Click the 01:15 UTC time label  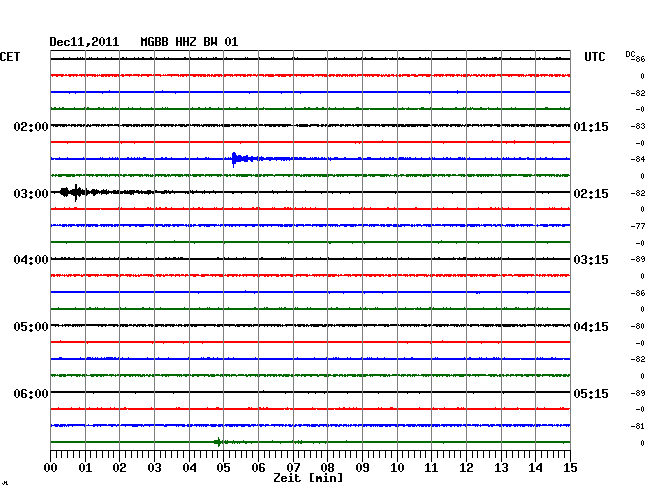pyautogui.click(x=591, y=126)
